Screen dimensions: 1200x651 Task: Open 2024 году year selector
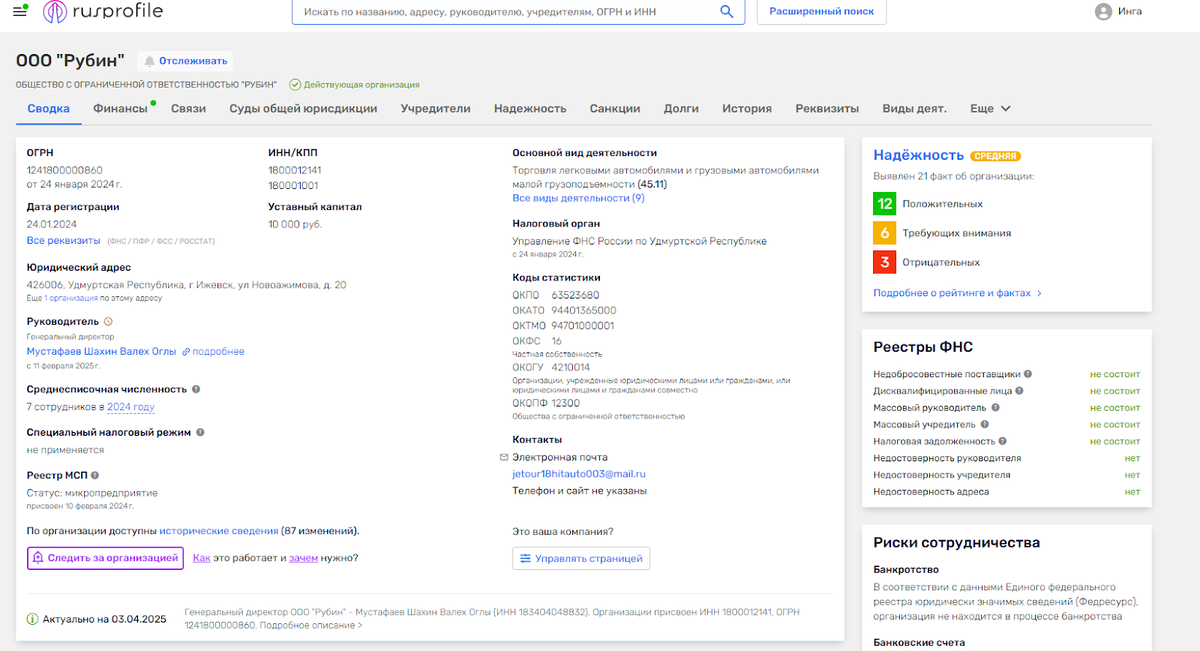click(x=131, y=407)
